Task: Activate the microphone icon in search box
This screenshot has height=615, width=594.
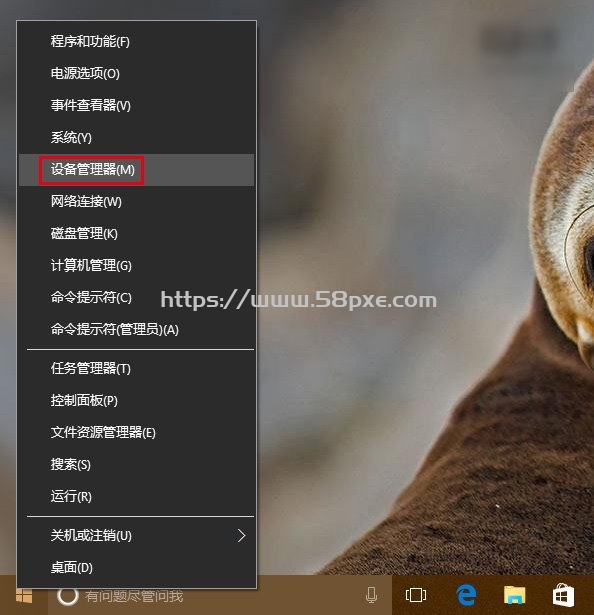Action: point(371,595)
